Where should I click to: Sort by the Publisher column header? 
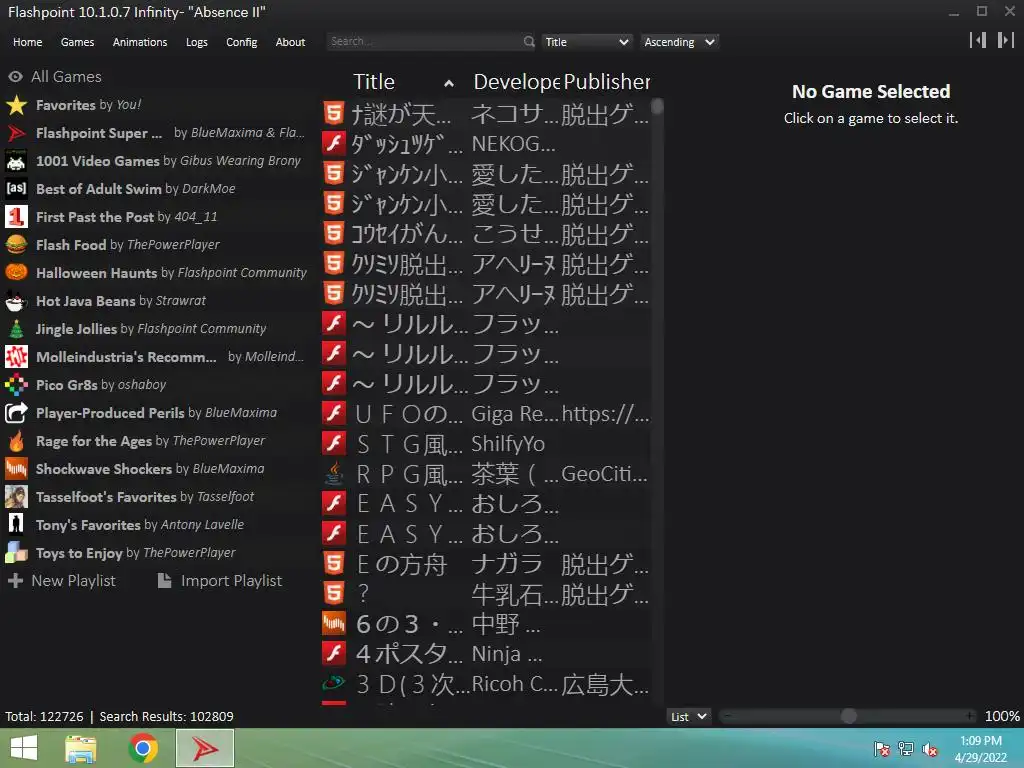click(x=607, y=82)
